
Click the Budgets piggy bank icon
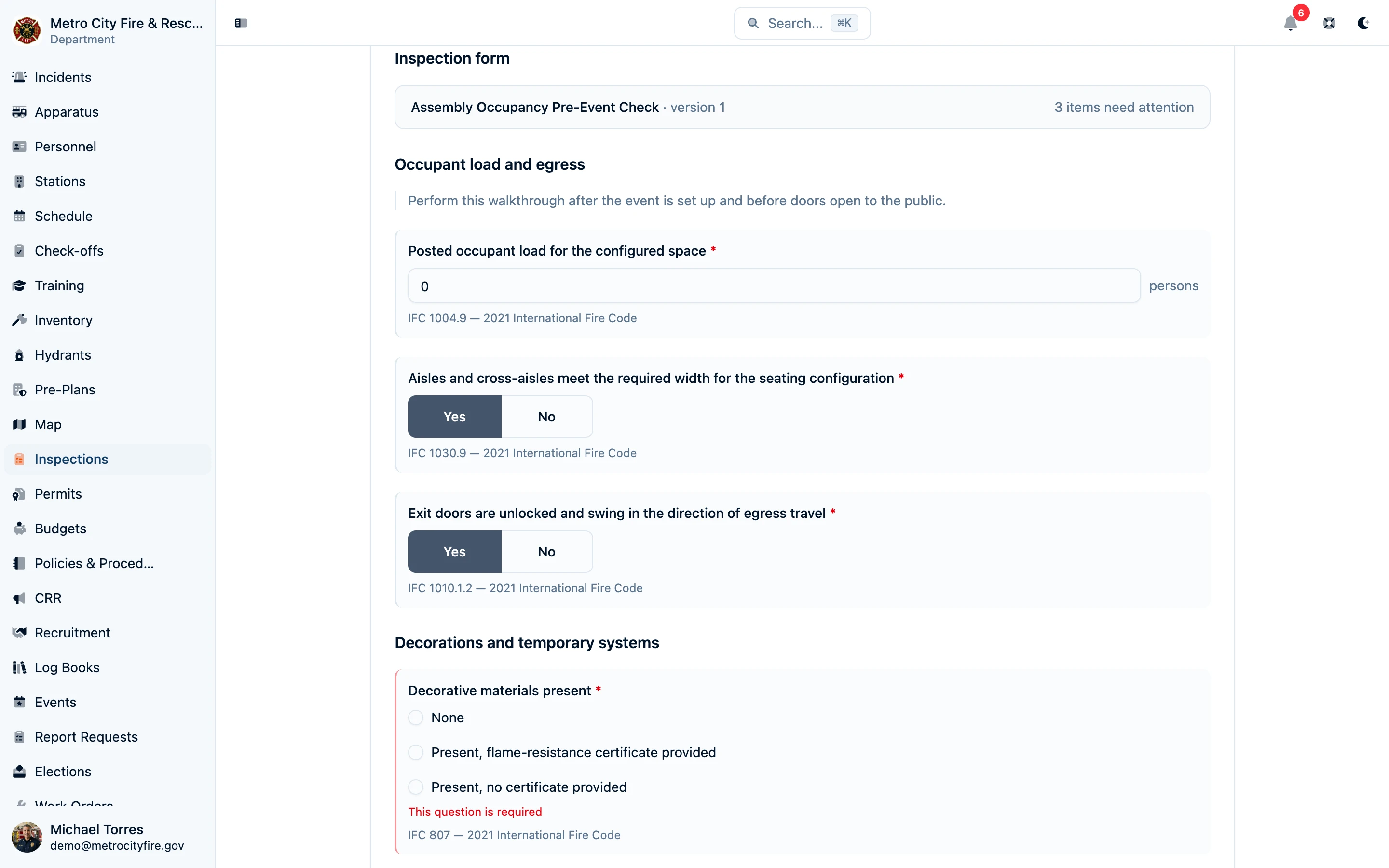click(19, 529)
